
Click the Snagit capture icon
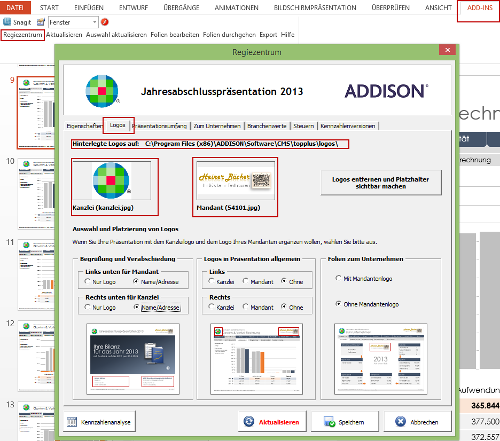pos(7,22)
